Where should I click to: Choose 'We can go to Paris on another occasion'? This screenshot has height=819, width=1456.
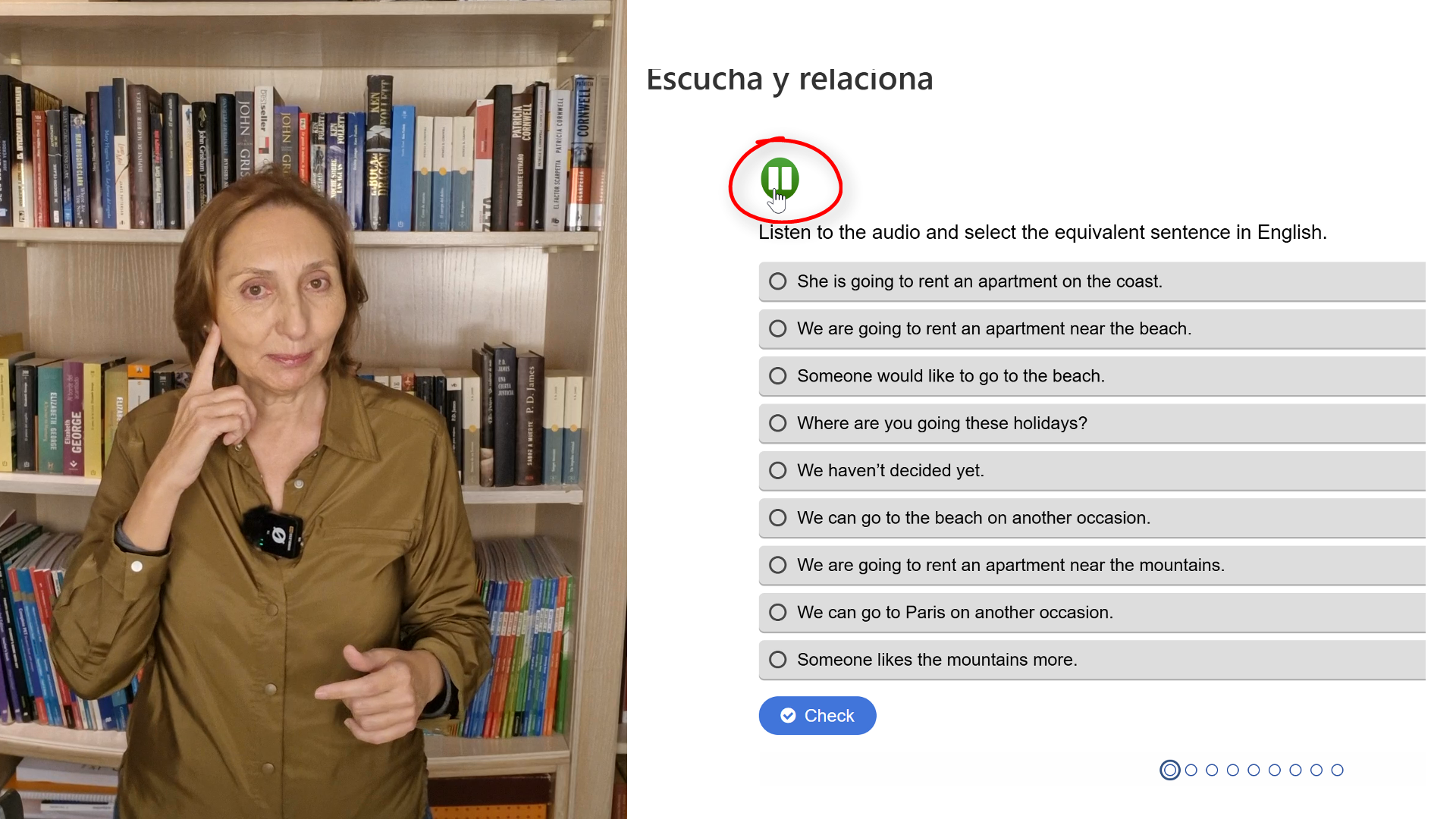click(x=1092, y=612)
